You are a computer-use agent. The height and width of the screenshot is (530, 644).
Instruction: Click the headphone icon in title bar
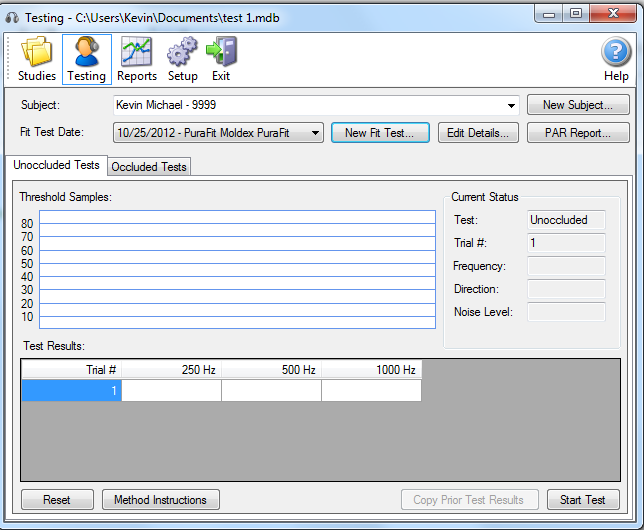12,14
